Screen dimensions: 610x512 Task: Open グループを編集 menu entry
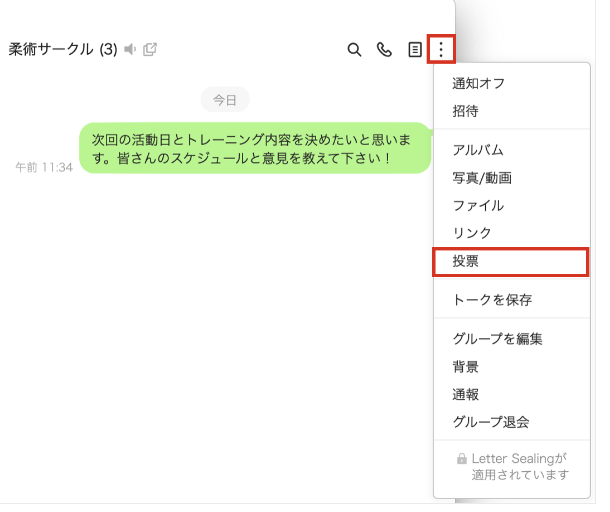[x=512, y=338]
